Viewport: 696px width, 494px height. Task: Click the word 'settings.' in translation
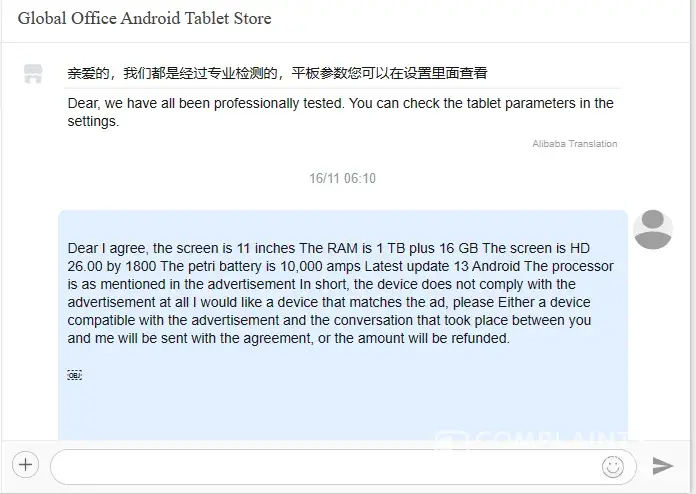click(x=93, y=121)
